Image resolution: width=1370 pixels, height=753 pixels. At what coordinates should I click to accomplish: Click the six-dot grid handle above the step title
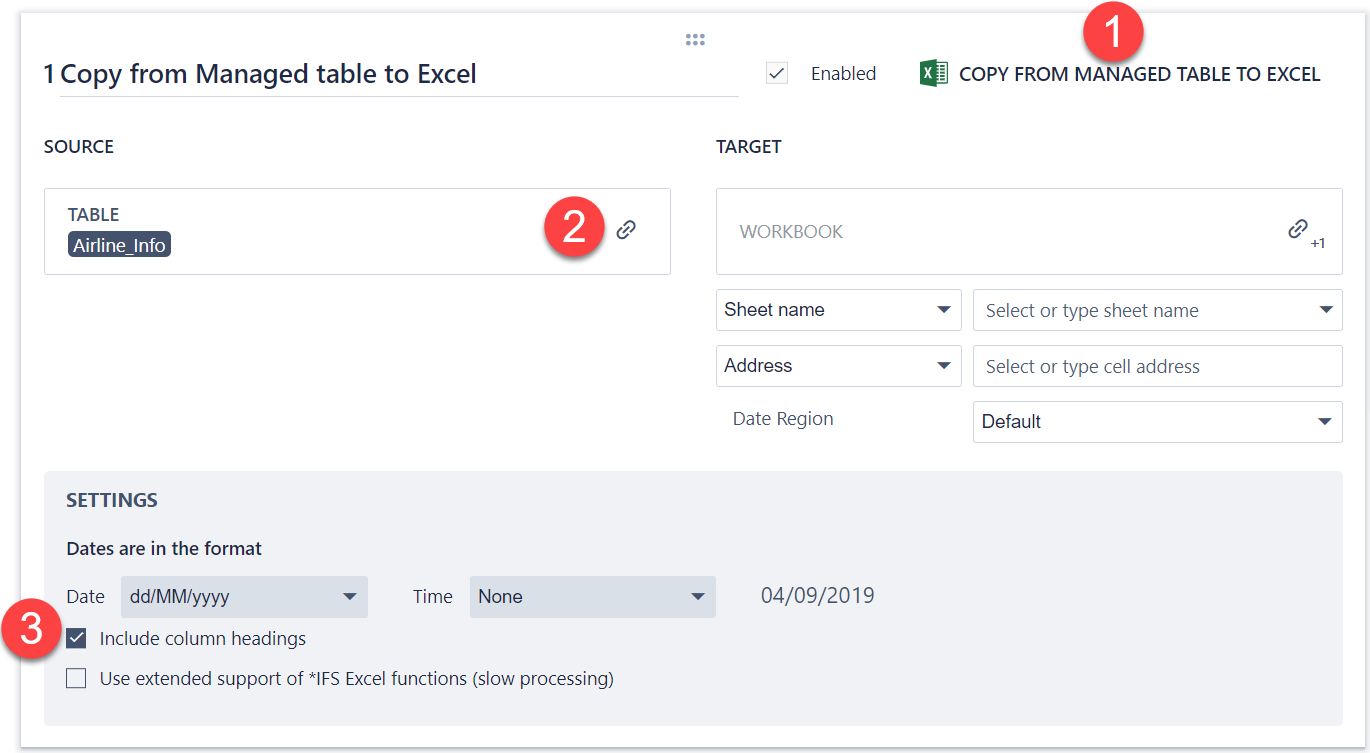point(695,39)
